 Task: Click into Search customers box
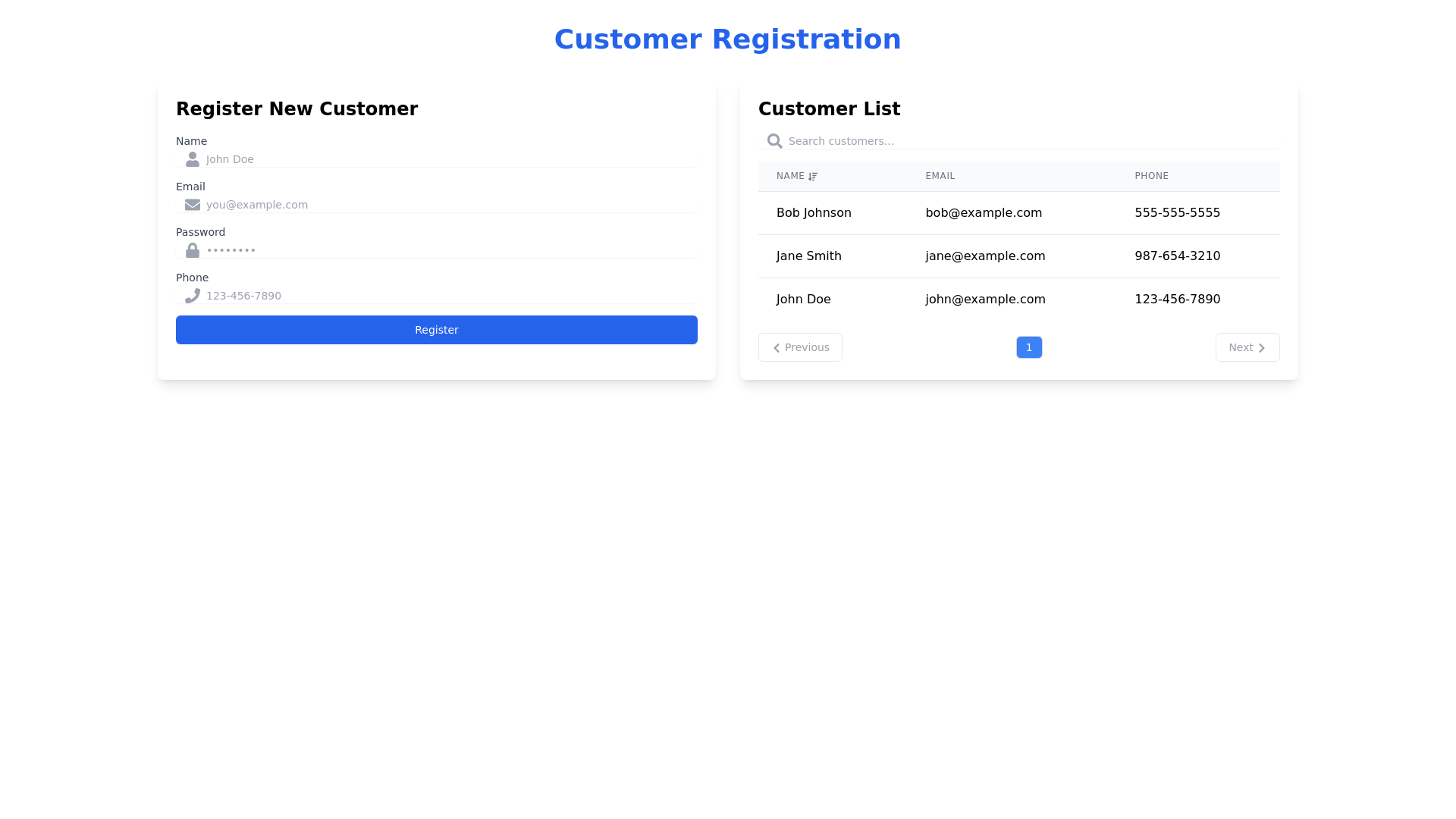(x=1031, y=141)
